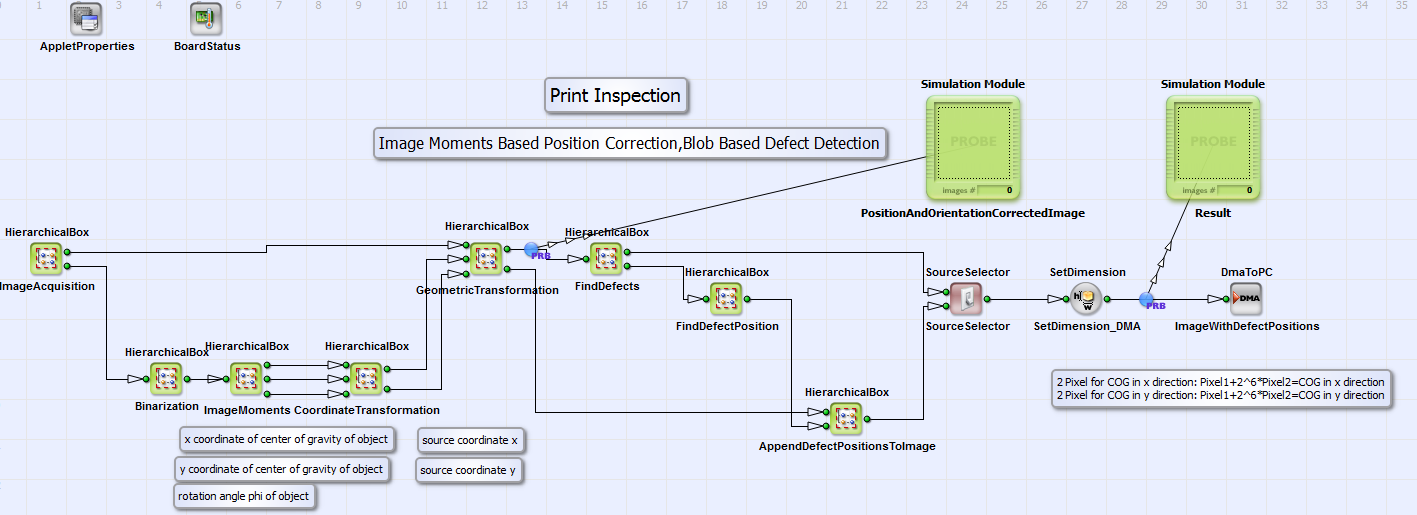The image size is (1417, 515).
Task: Open the BoardStatus module icon
Action: pyautogui.click(x=206, y=18)
